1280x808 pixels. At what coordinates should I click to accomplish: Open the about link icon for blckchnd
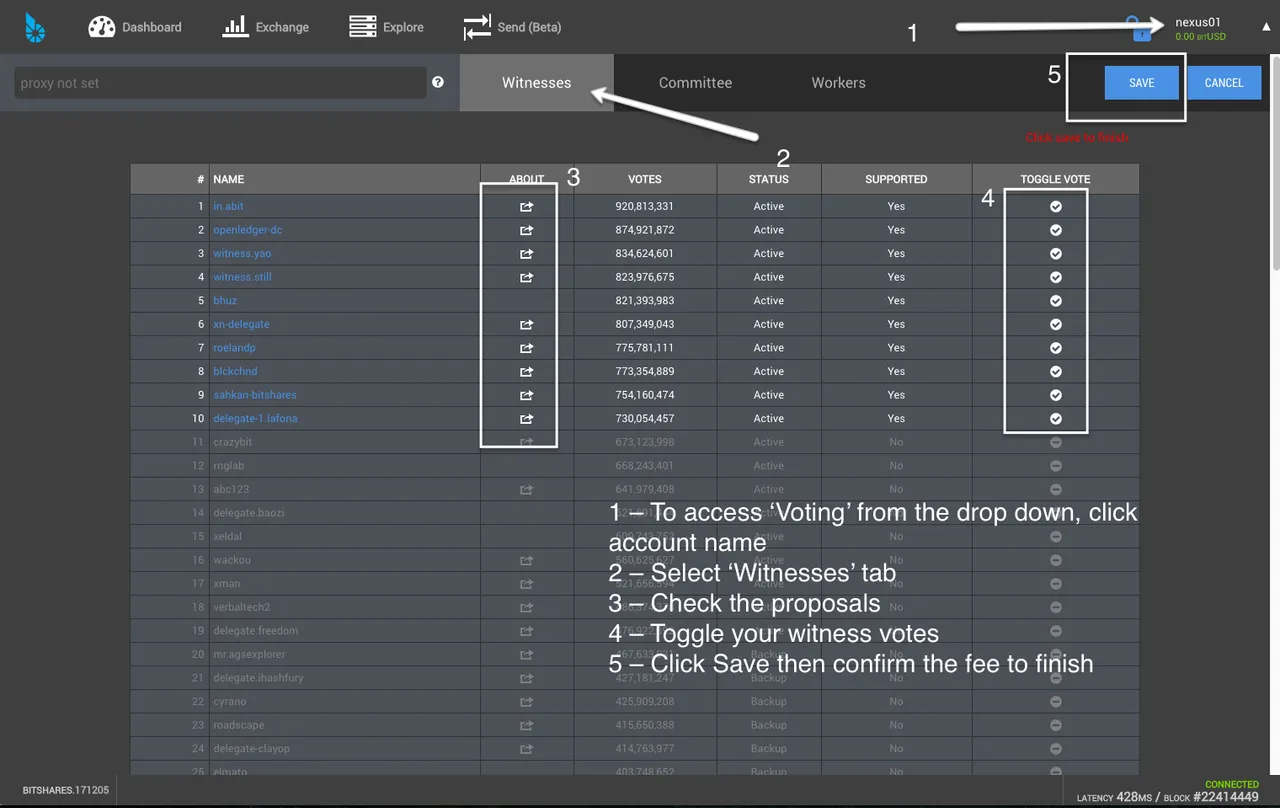[x=527, y=372]
